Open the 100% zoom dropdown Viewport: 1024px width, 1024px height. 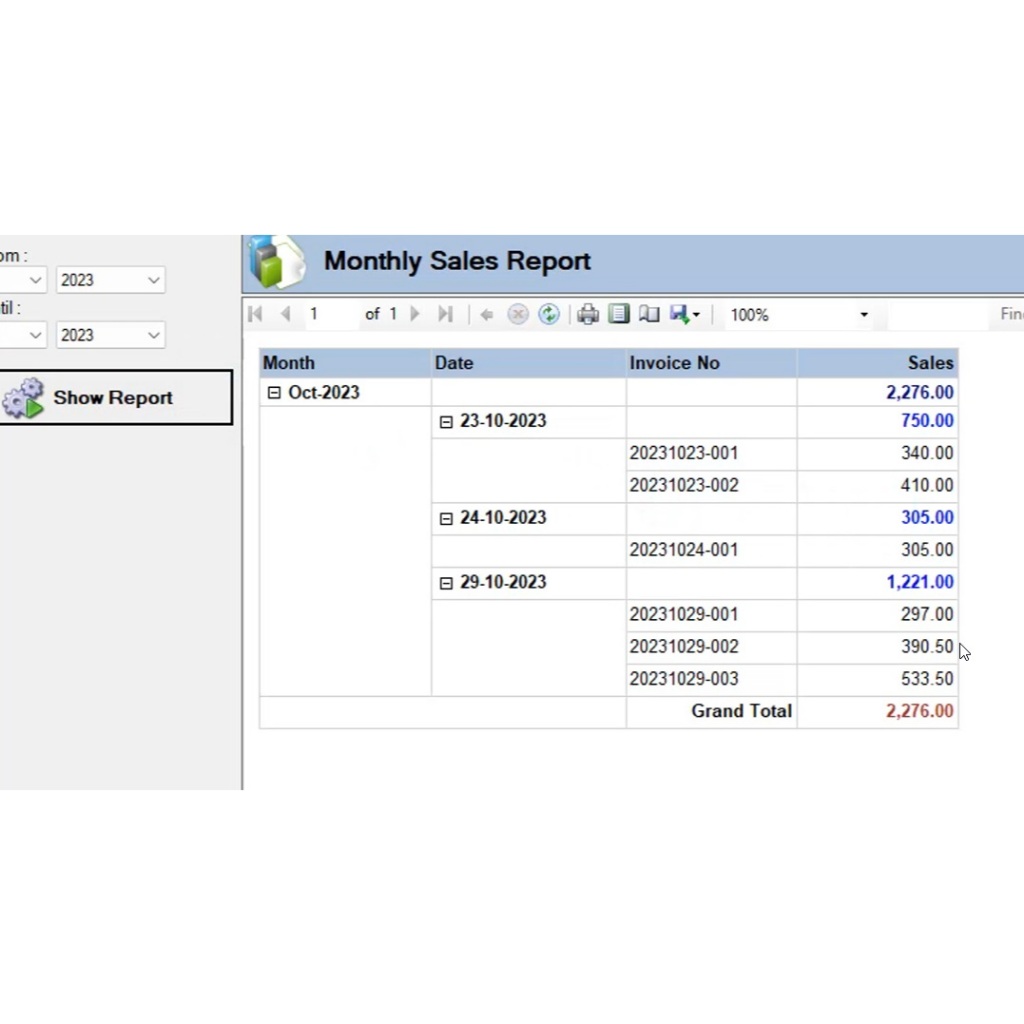point(863,315)
